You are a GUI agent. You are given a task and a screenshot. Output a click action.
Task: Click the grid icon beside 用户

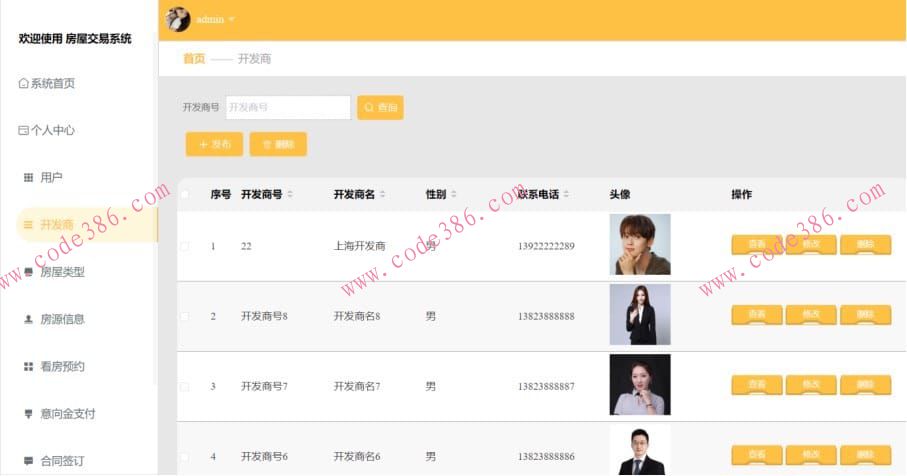tap(28, 177)
